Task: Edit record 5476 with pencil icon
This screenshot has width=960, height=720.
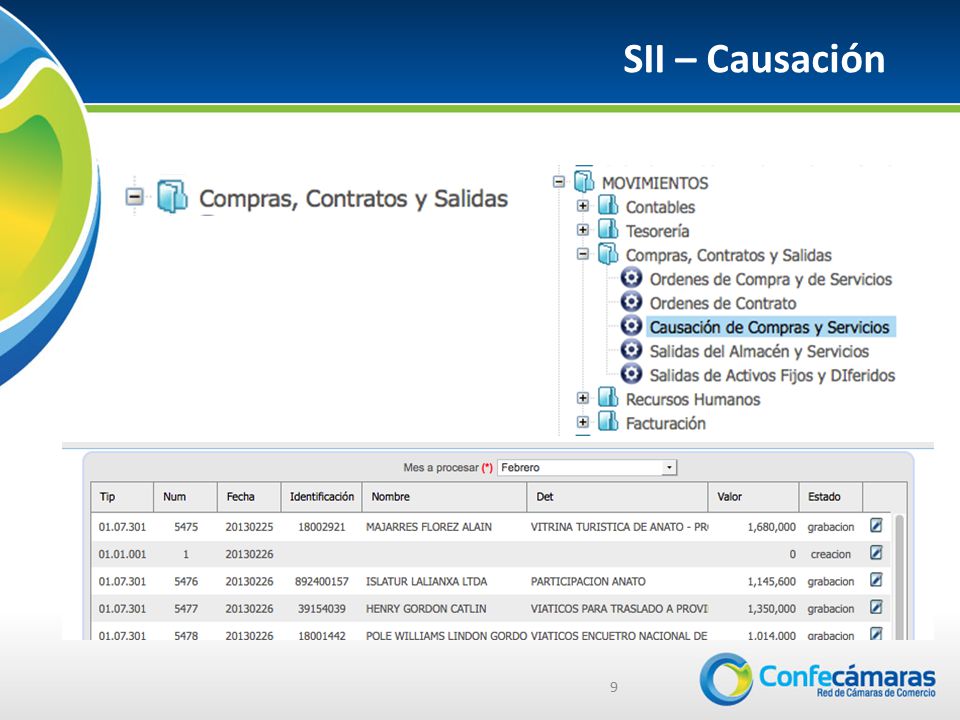Action: tap(876, 580)
